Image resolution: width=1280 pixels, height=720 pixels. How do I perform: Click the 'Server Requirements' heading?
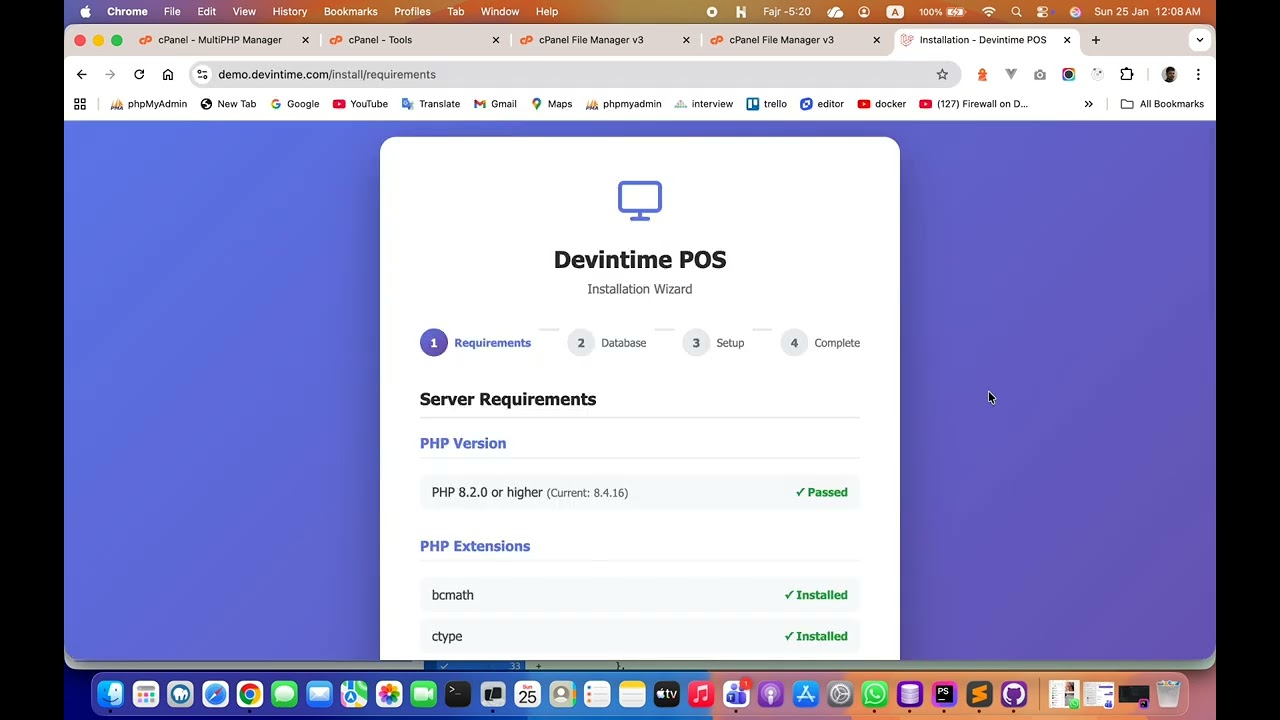[508, 399]
